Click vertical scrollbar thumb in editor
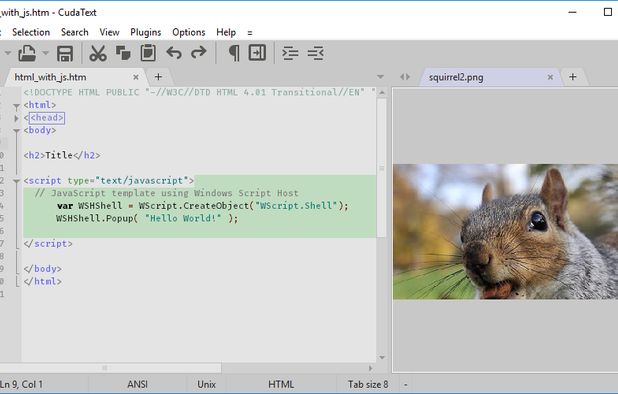The height and width of the screenshot is (394, 618). 381,167
